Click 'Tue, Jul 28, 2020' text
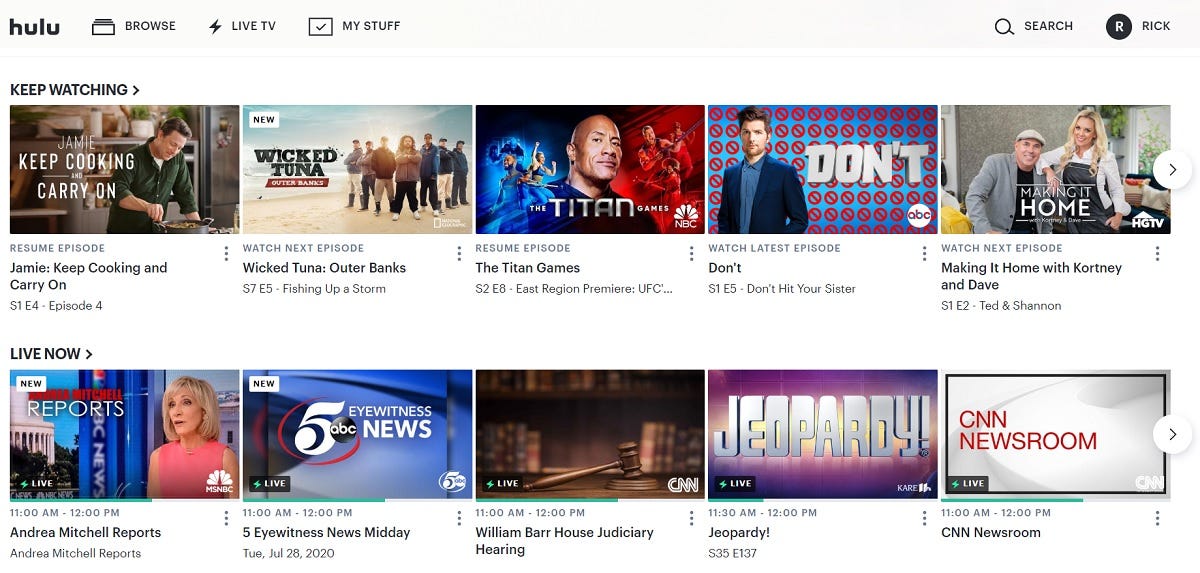Image resolution: width=1200 pixels, height=573 pixels. (x=288, y=553)
